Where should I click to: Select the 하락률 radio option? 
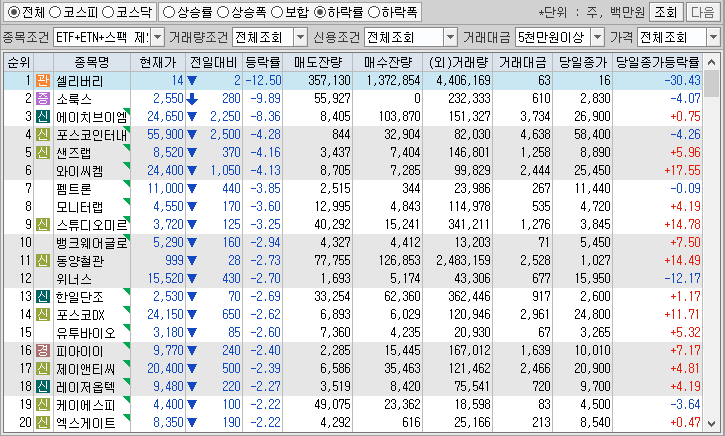point(319,12)
